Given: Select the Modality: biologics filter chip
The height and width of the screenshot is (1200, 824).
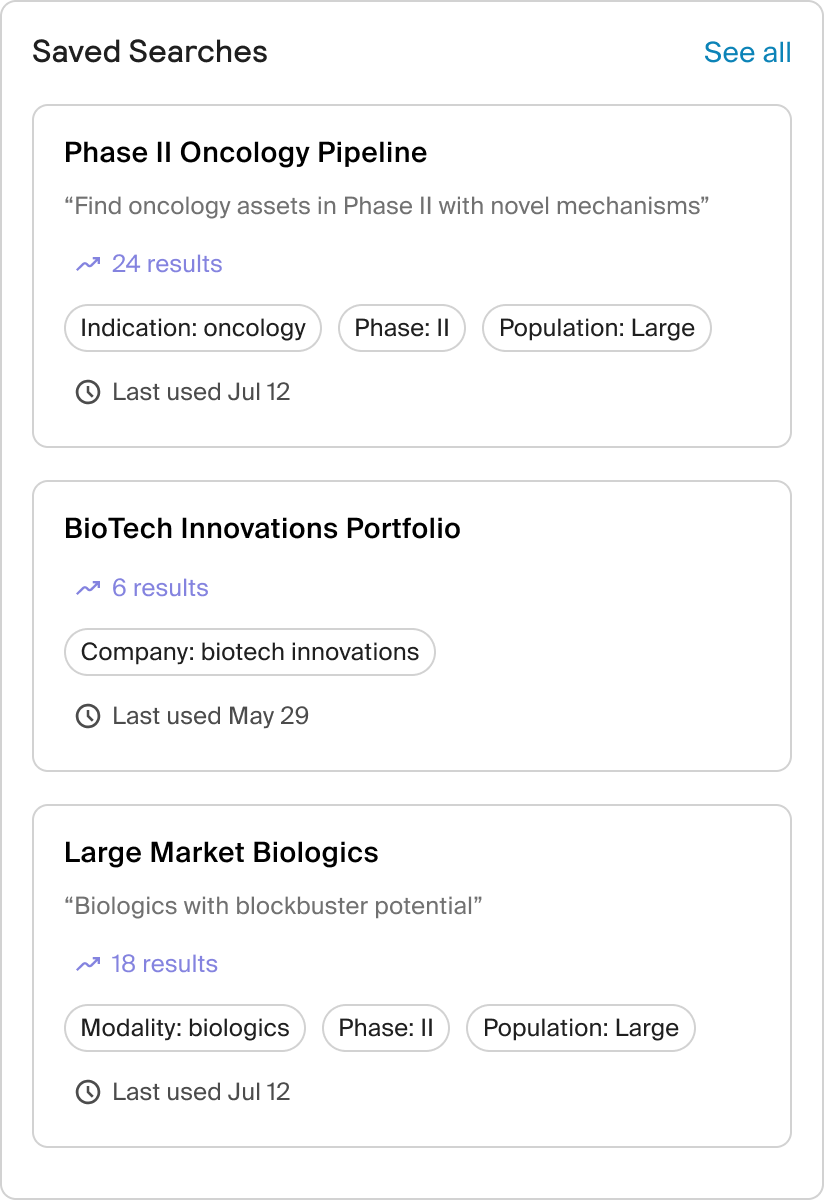Looking at the screenshot, I should (x=185, y=1028).
